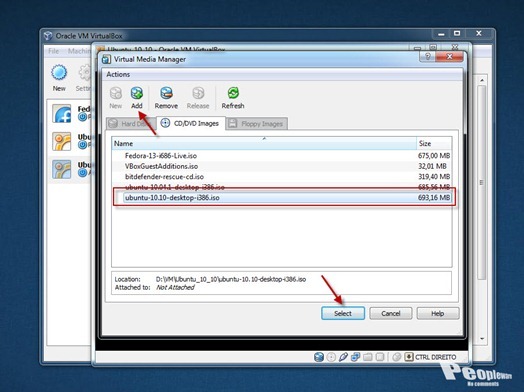Sort list by Name column header
This screenshot has height=392, width=524.
(x=264, y=143)
